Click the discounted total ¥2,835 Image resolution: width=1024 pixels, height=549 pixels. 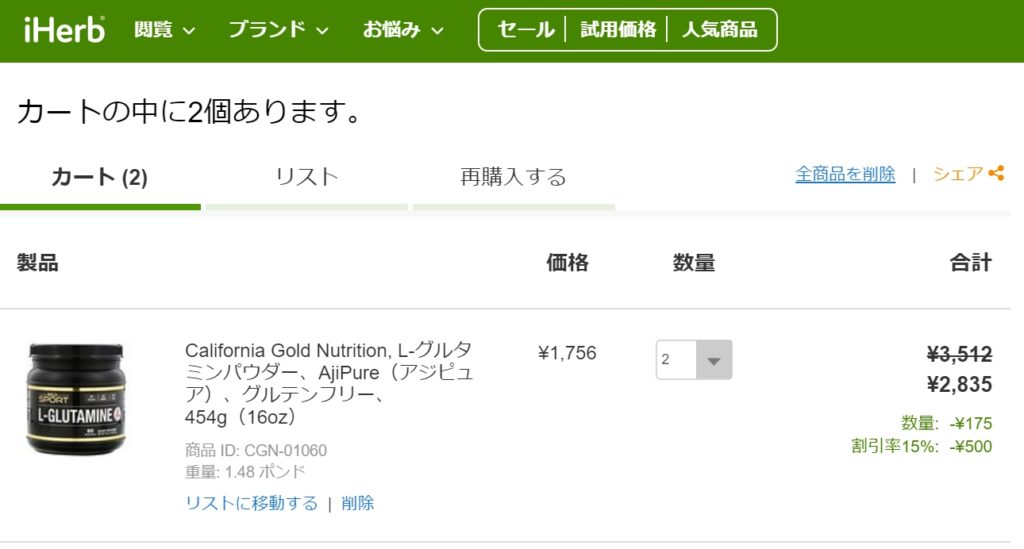[x=959, y=384]
